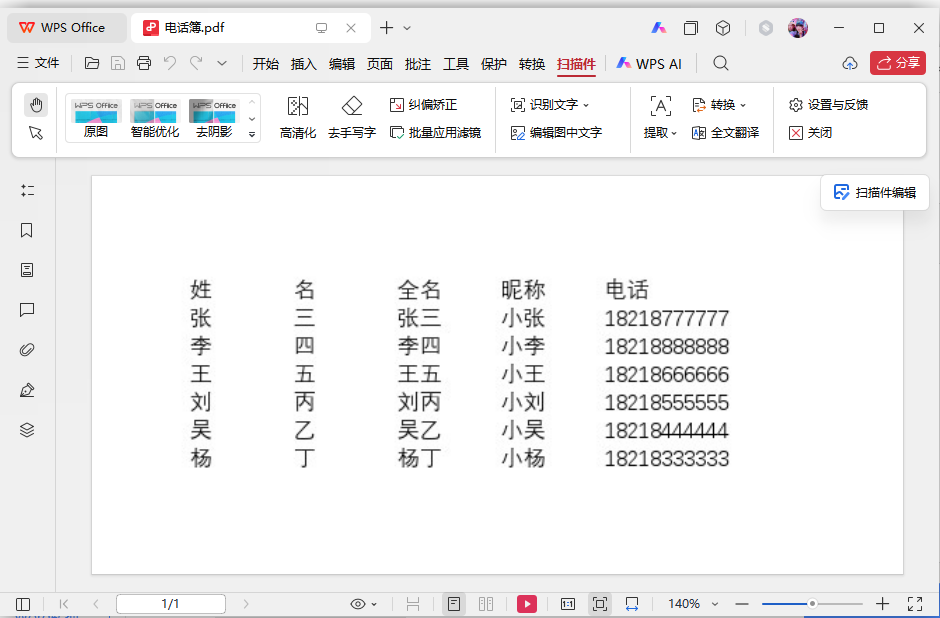The height and width of the screenshot is (618, 940).
Task: Switch to the 批注 tab
Action: click(418, 64)
